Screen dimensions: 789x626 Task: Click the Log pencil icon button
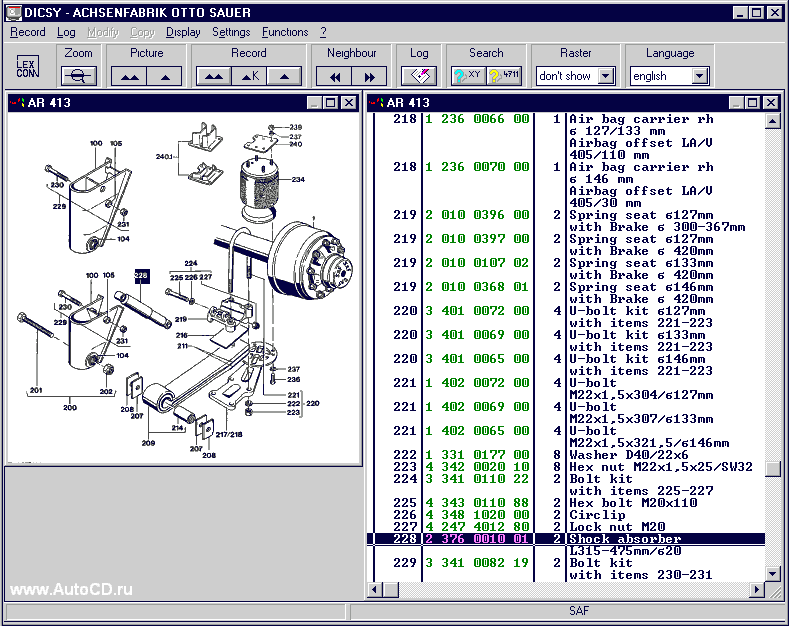(419, 76)
